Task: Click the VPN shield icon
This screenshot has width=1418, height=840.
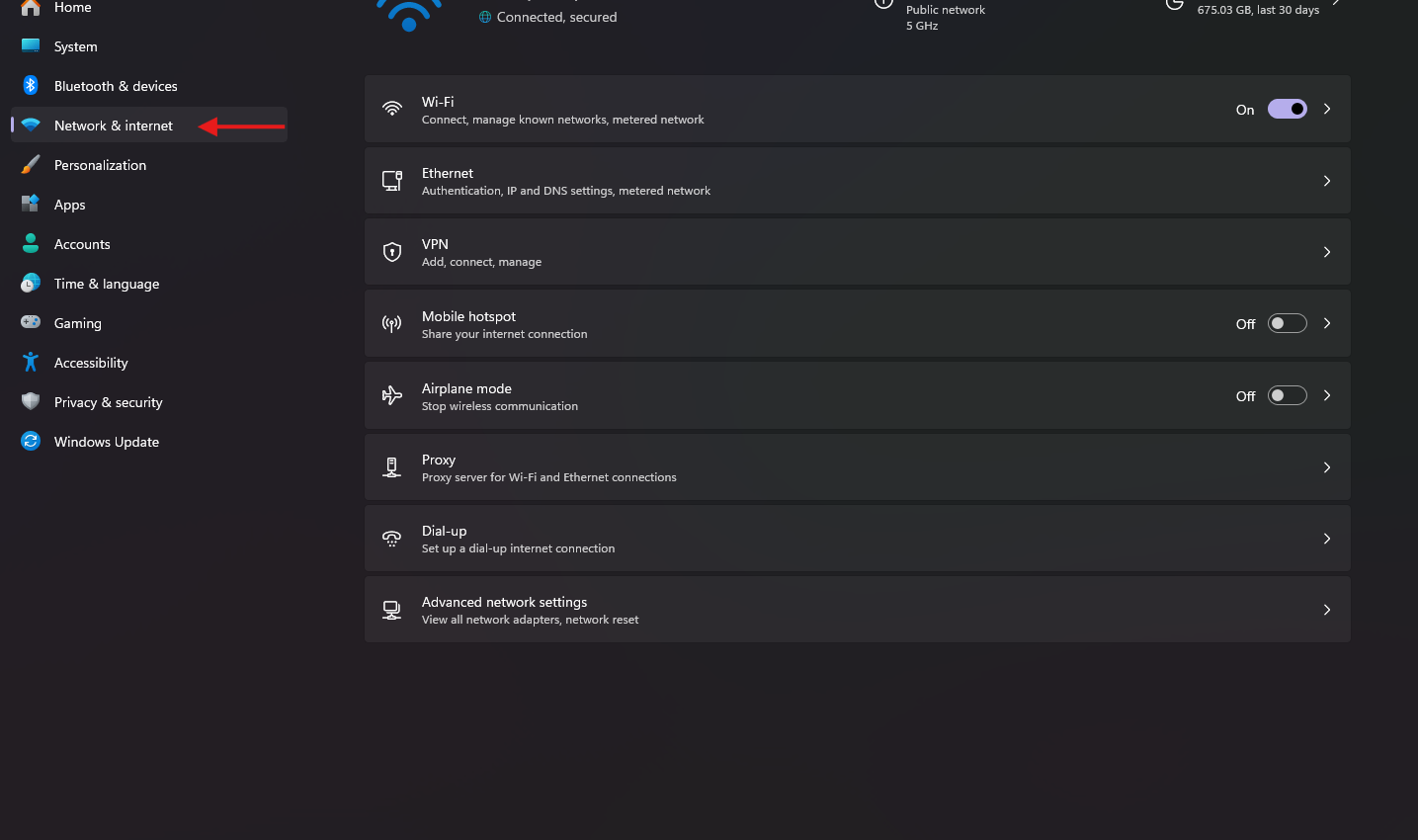Action: point(391,251)
